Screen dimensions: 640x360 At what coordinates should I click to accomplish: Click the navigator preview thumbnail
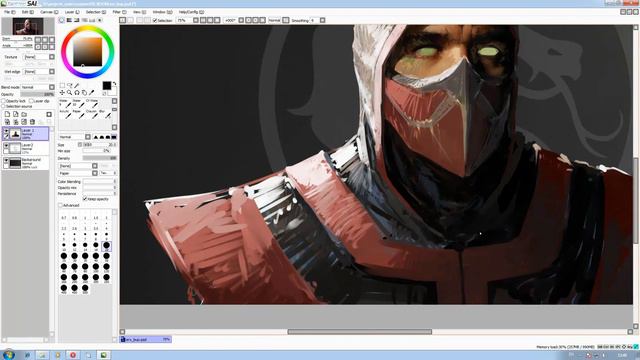click(28, 27)
